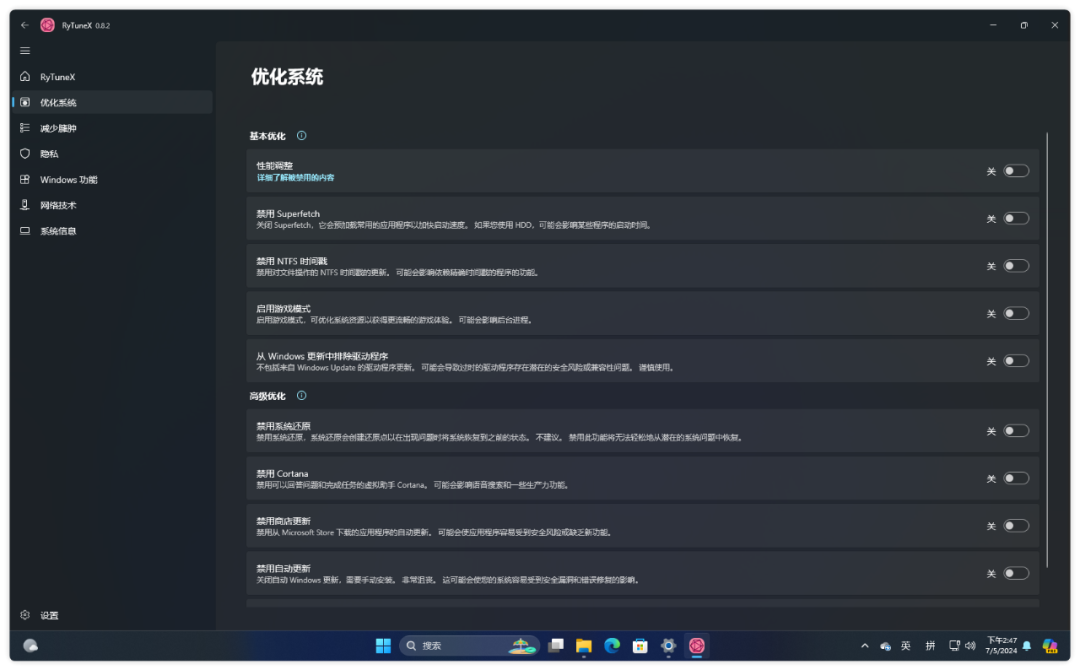Open Task View on taskbar
This screenshot has height=670, width=1080.
click(x=556, y=645)
